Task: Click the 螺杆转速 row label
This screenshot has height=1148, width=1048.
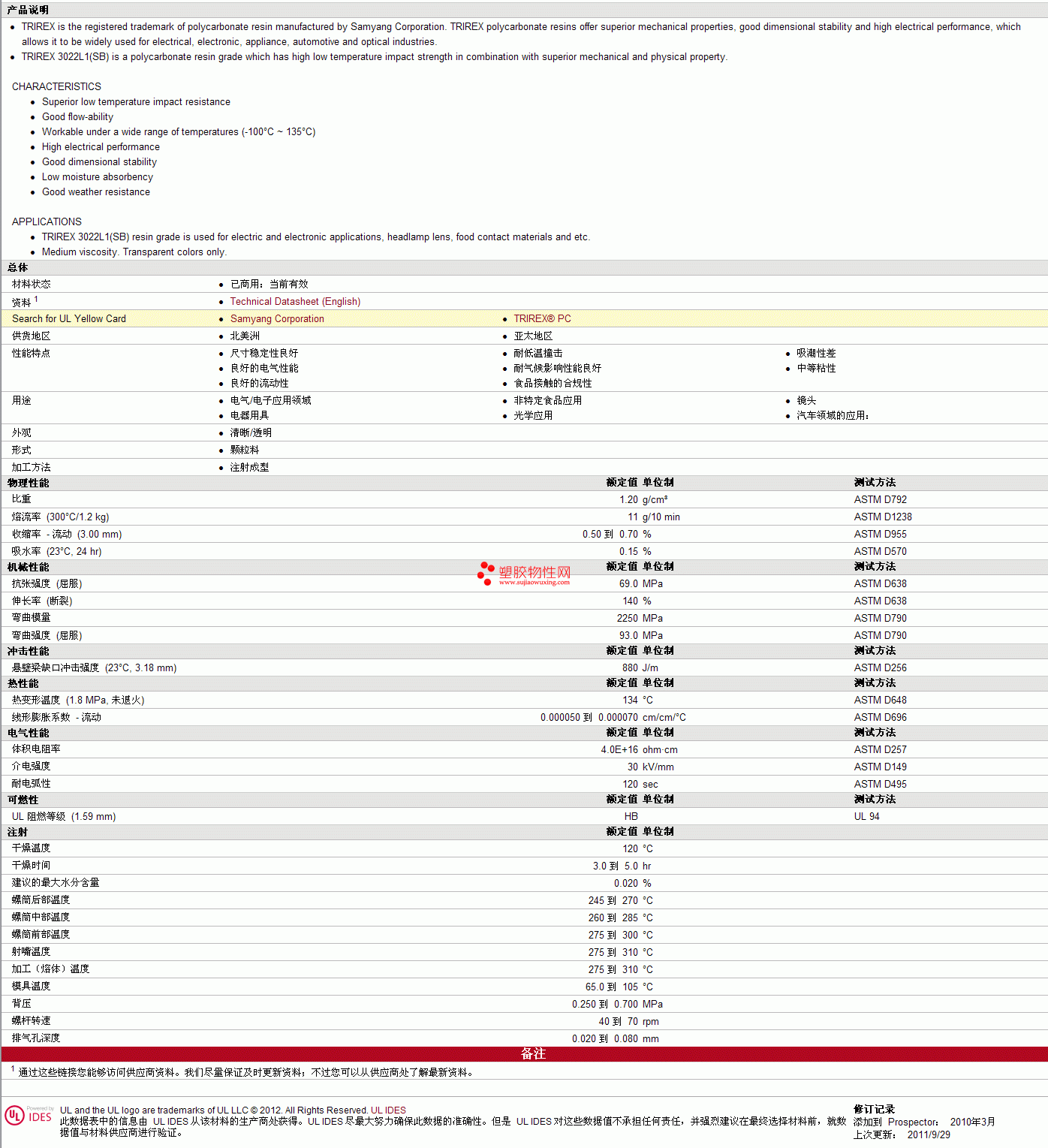Action: (31, 1021)
